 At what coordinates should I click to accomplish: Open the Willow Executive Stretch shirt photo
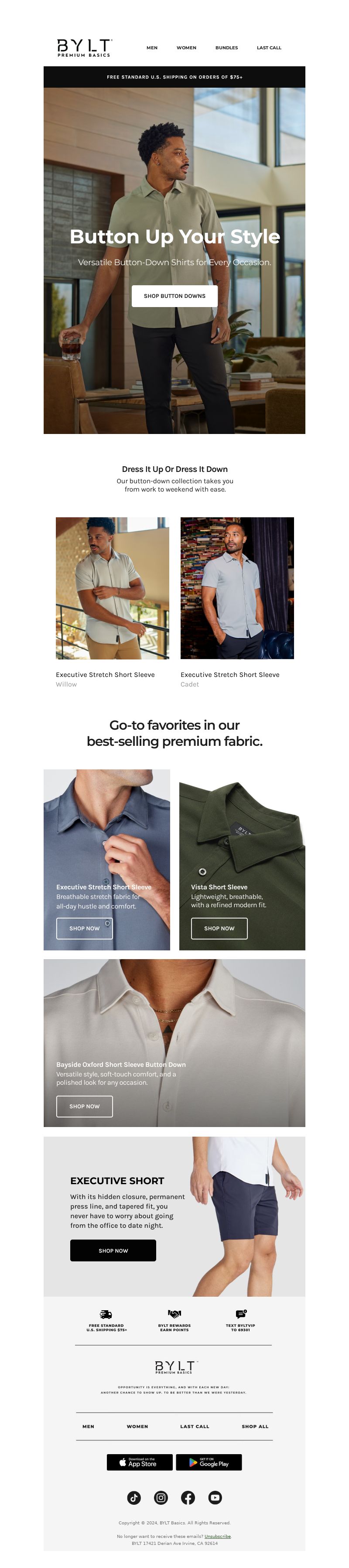113,588
